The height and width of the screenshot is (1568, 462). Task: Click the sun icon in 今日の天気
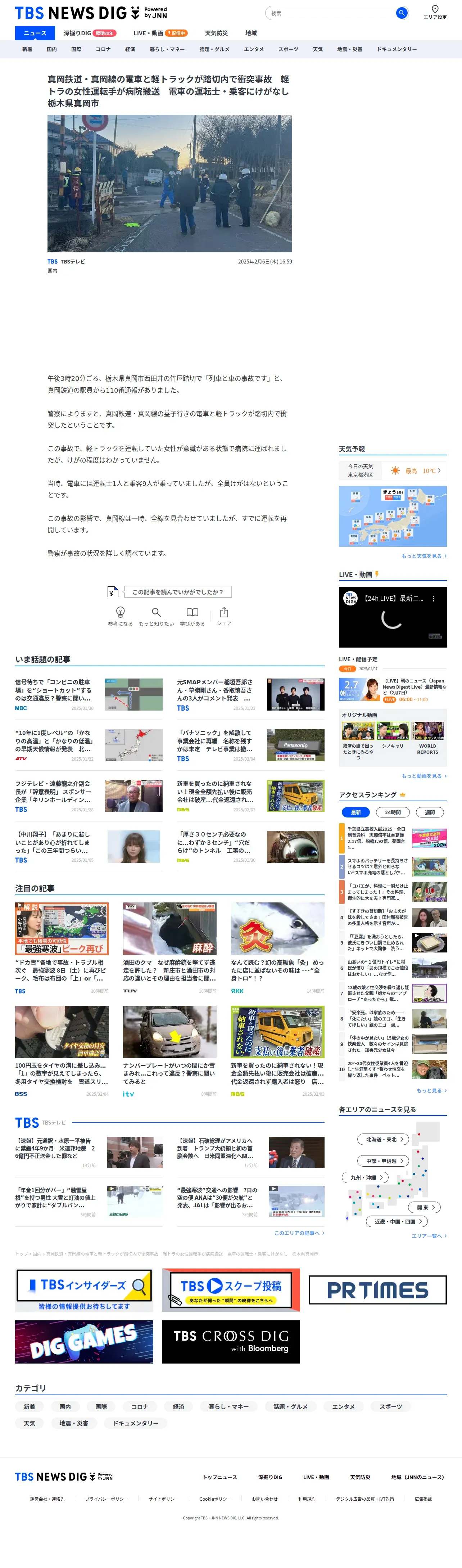tap(396, 470)
